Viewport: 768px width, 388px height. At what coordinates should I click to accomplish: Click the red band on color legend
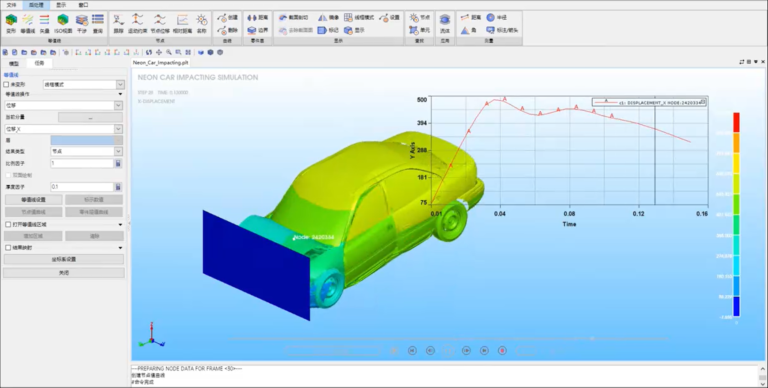736,122
